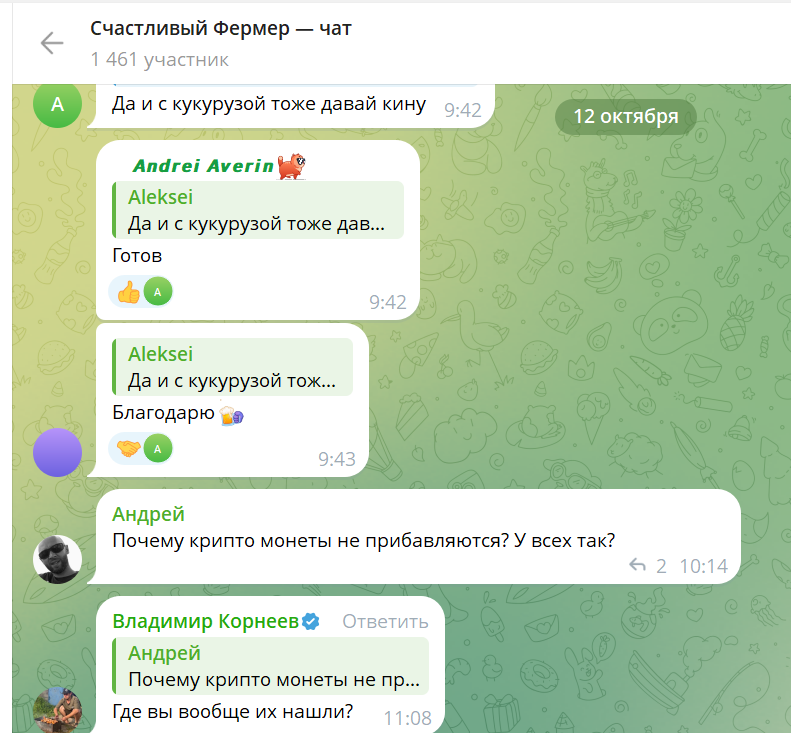Click the '12 октября' date badge

tap(626, 117)
